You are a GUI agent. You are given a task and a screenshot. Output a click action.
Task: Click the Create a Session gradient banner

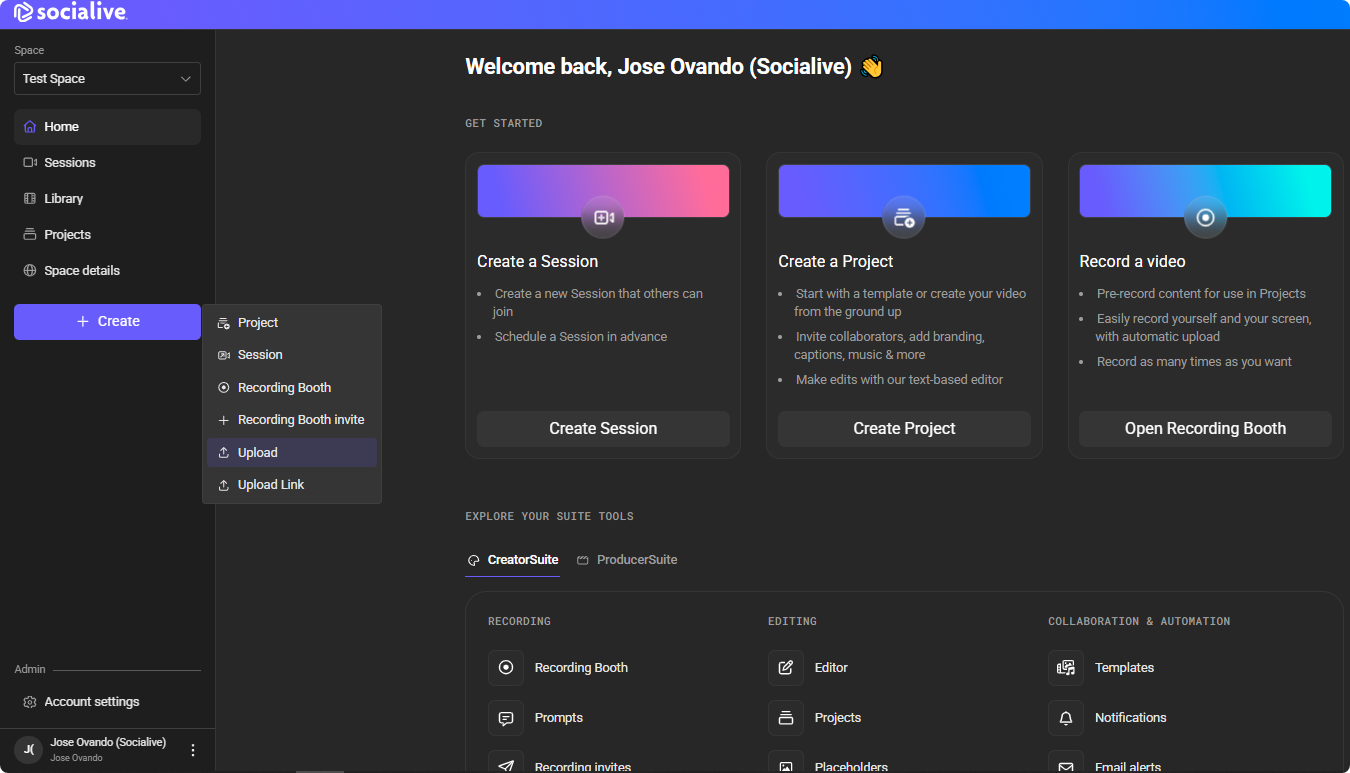point(603,191)
